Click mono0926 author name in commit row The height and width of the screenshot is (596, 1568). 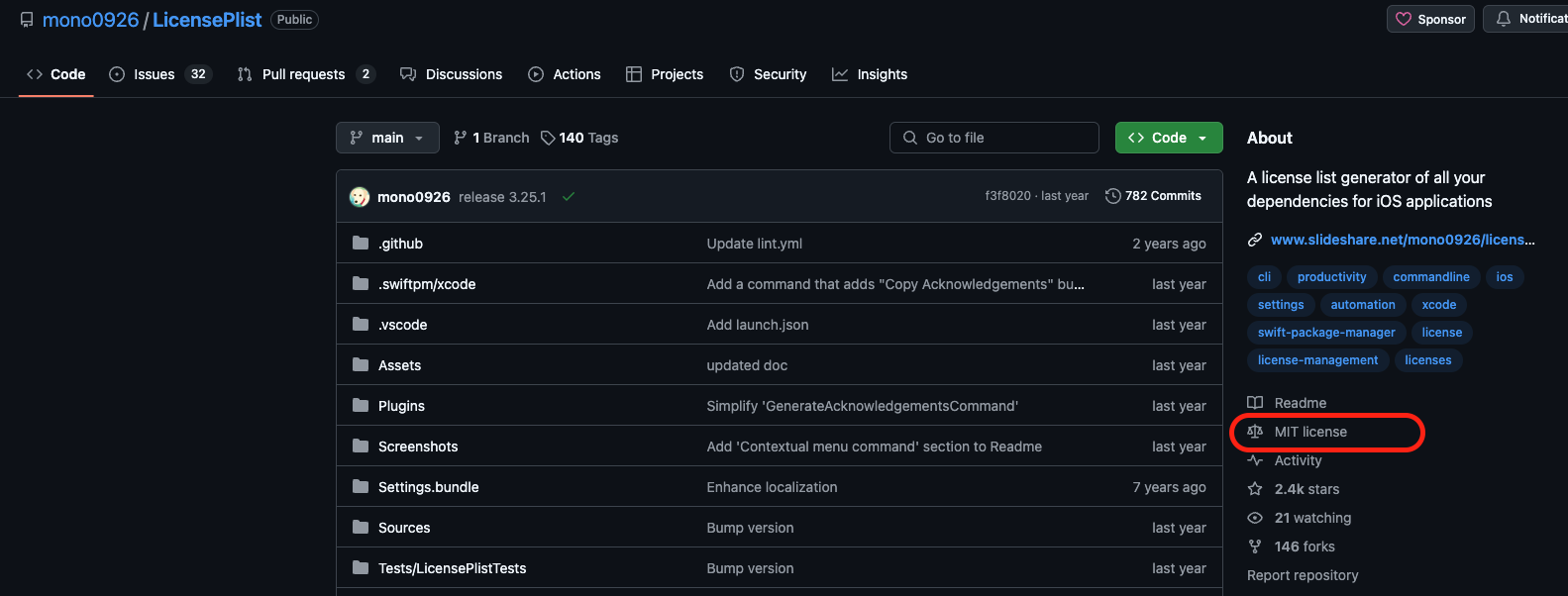coord(414,197)
